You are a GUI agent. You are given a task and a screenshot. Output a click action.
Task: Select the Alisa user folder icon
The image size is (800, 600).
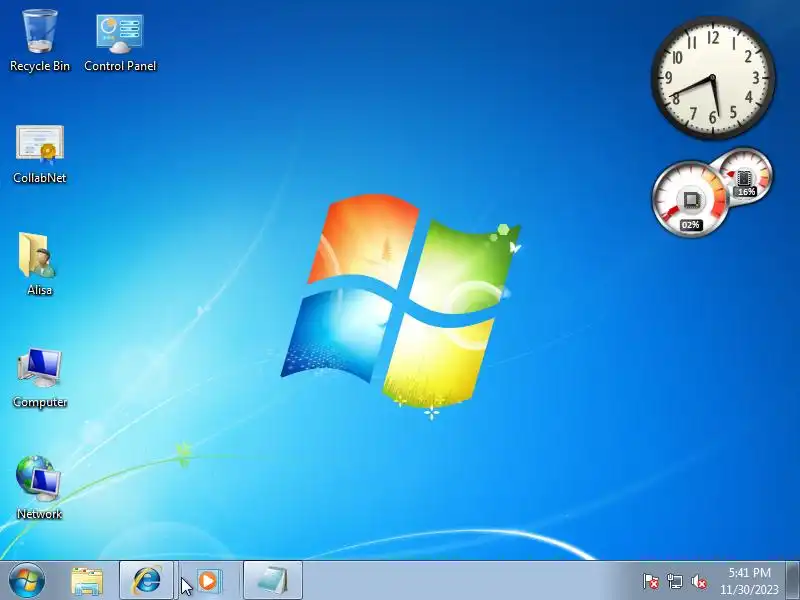39,264
